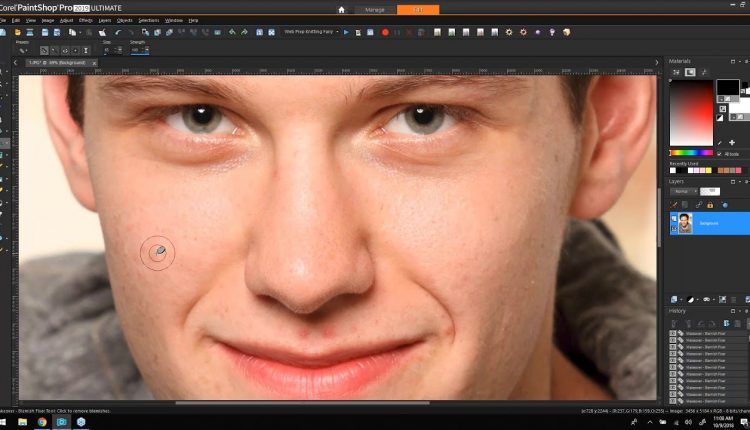Click the white background color swatch
Image resolution: width=750 pixels, height=430 pixels.
(x=741, y=107)
